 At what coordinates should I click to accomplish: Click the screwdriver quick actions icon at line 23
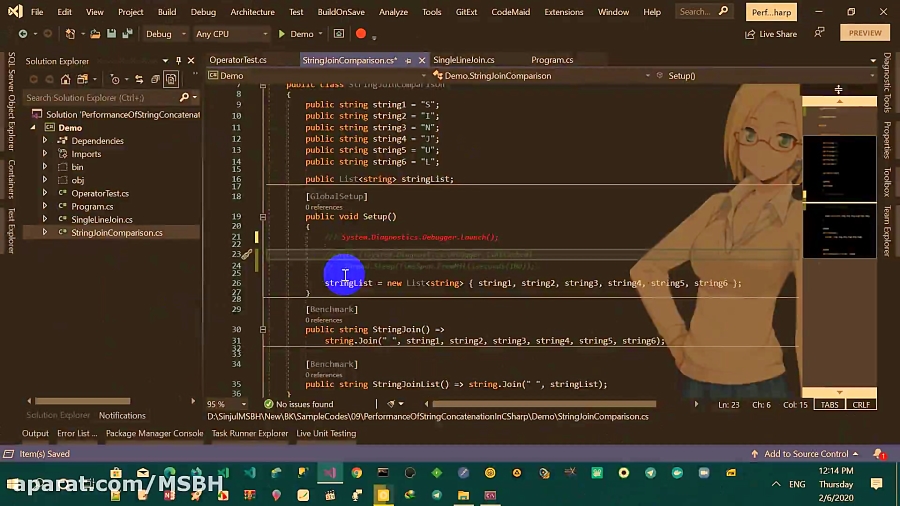(246, 254)
